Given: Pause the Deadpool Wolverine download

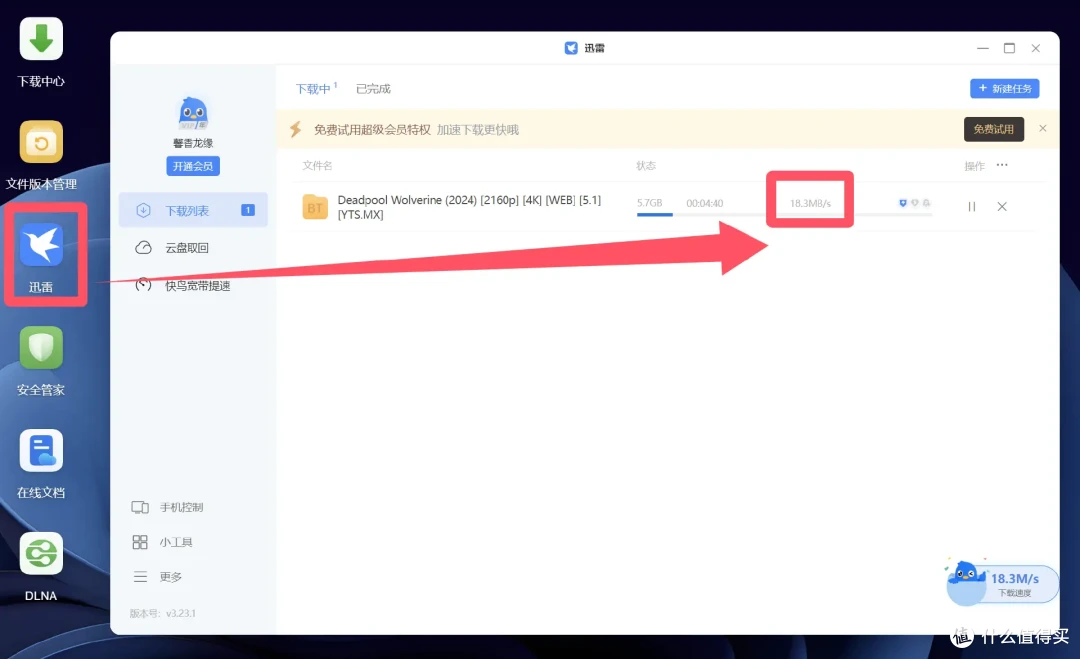Looking at the screenshot, I should (x=972, y=207).
